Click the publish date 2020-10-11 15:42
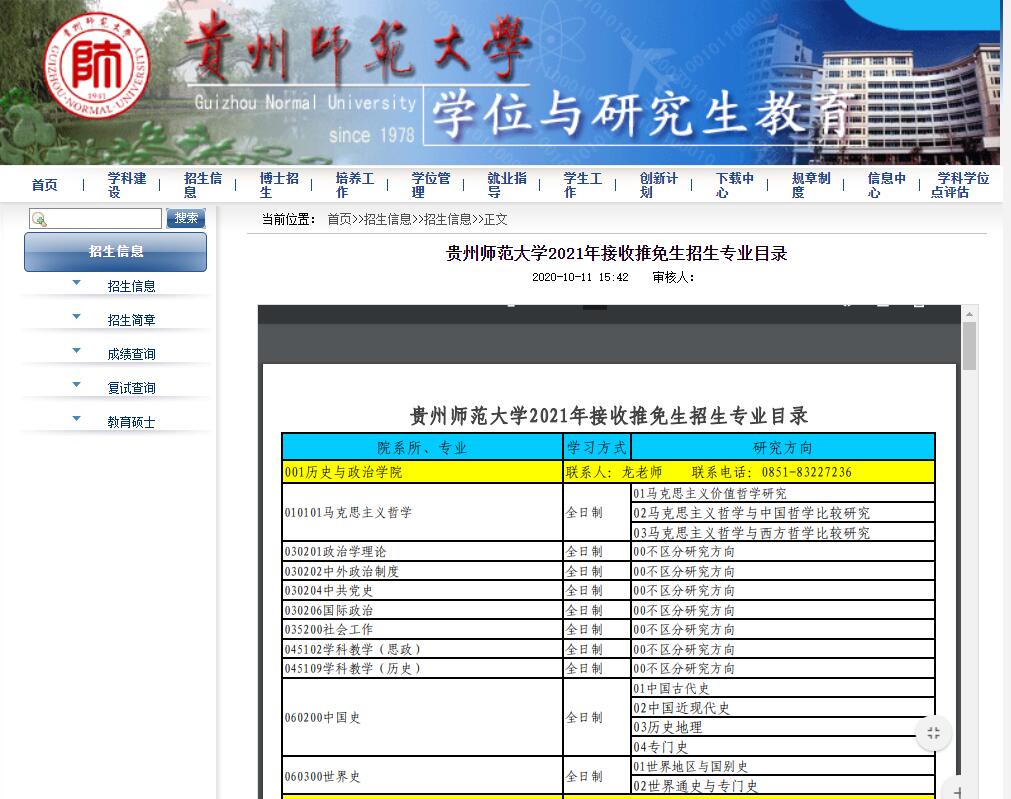This screenshot has height=799, width=1011. (x=580, y=277)
